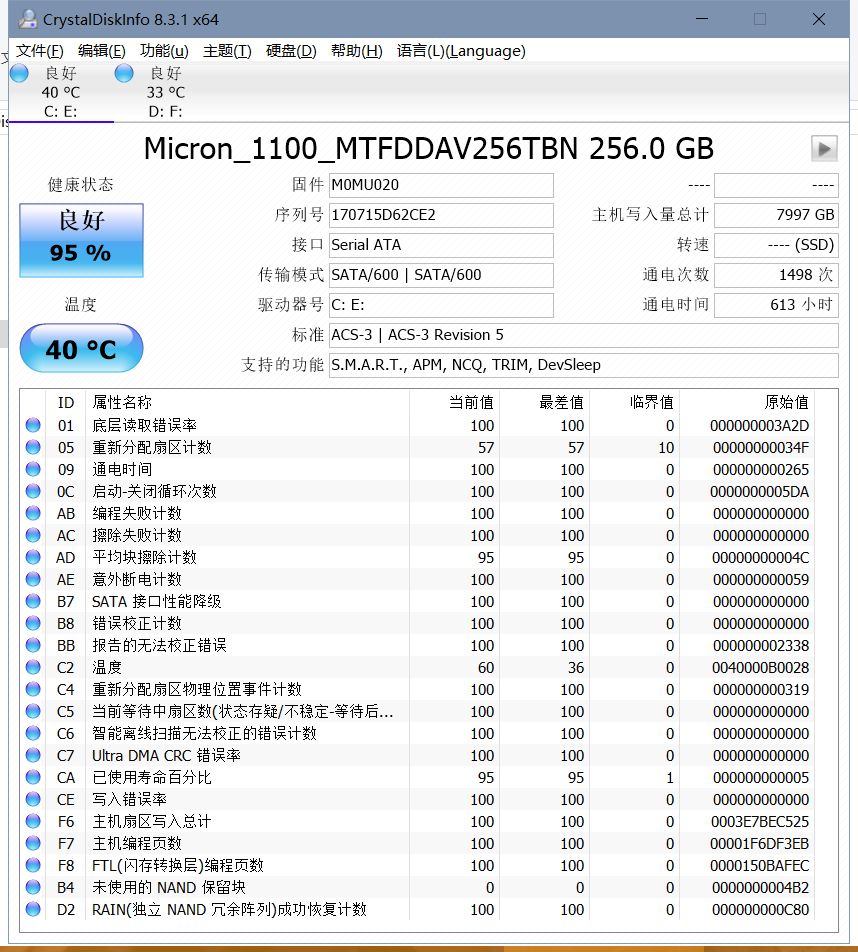Select the D: F: disk status orb
This screenshot has width=858, height=952.
(125, 73)
